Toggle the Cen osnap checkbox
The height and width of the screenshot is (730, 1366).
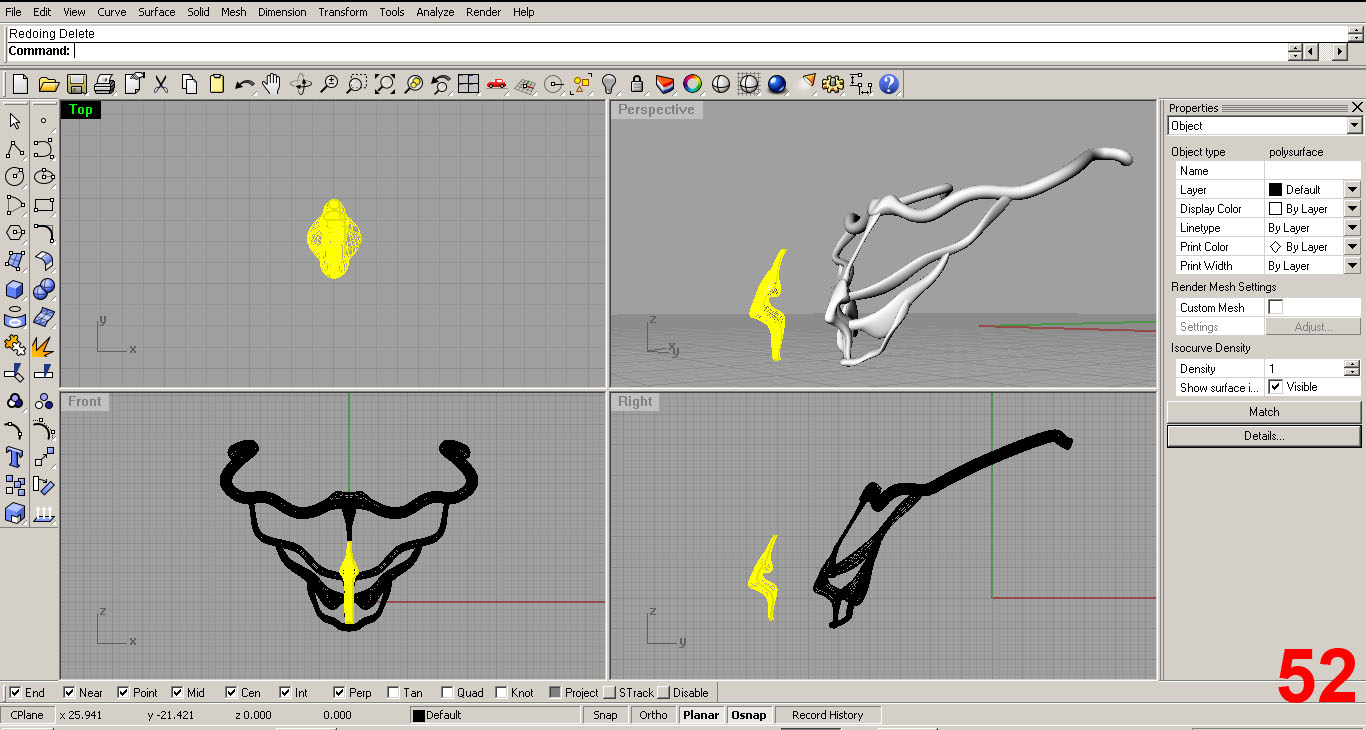point(232,692)
